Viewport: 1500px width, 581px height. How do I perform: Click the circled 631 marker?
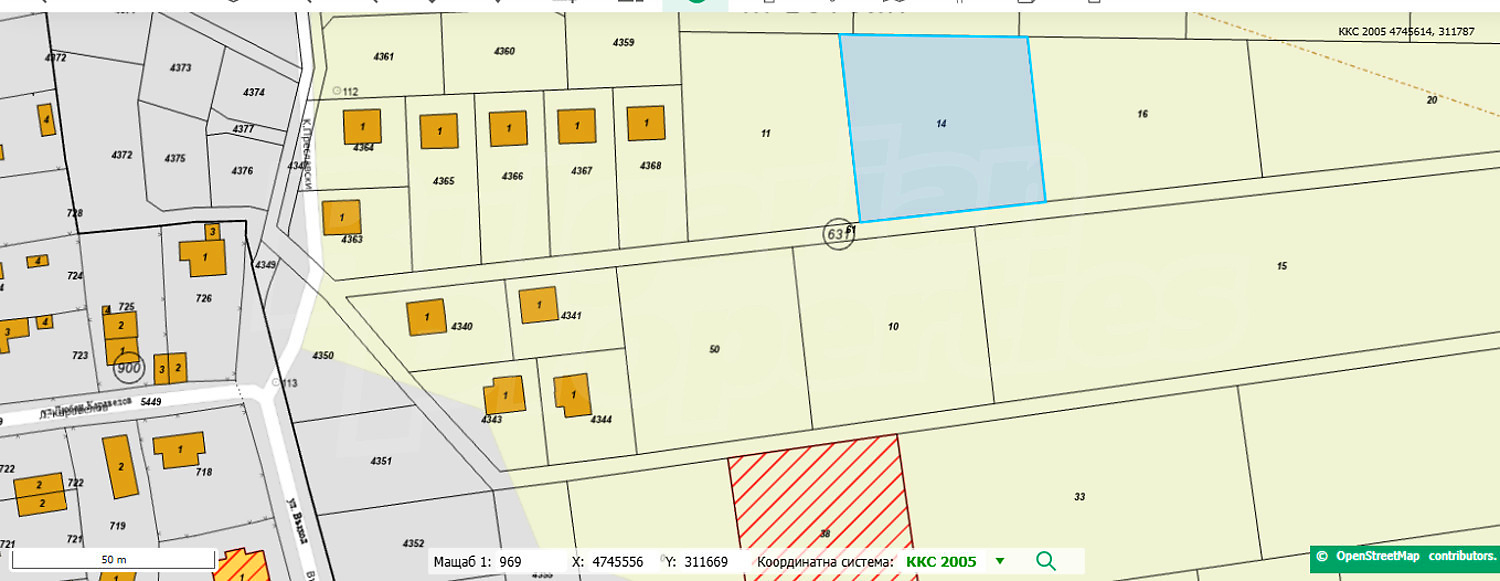(x=839, y=233)
